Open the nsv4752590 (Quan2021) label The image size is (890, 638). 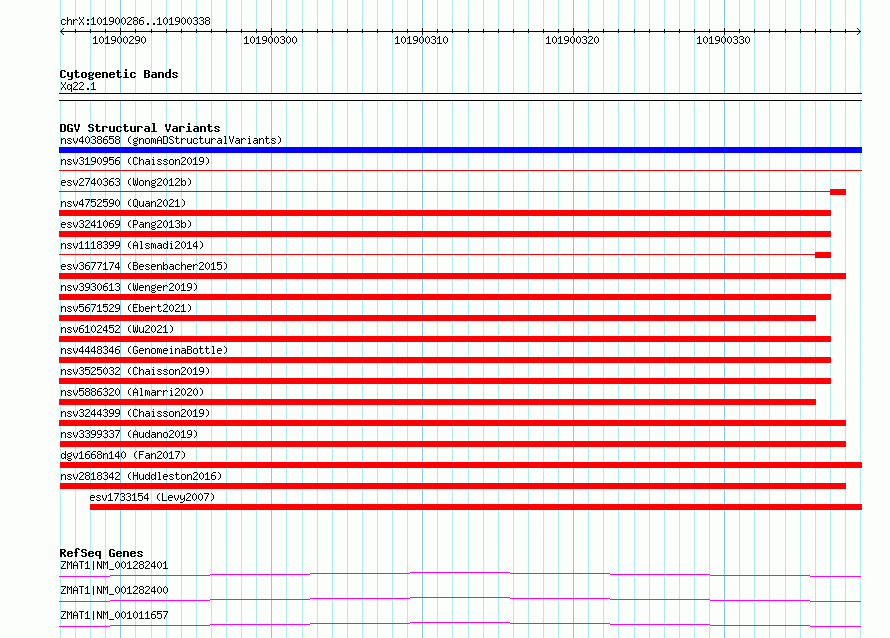[123, 203]
